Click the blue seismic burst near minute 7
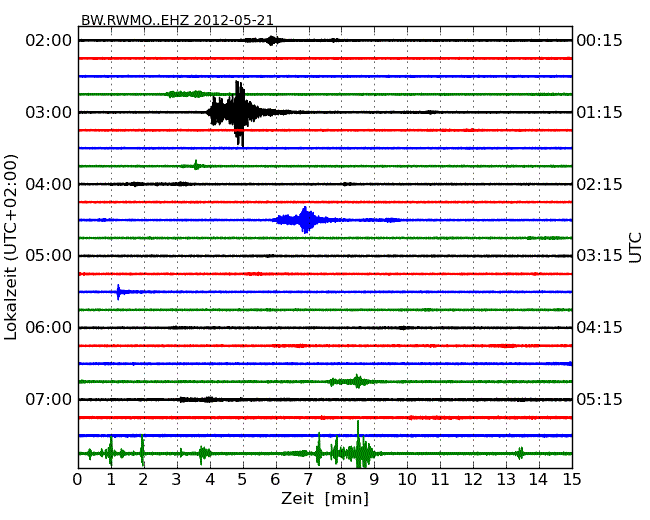This screenshot has width=650, height=520. click(x=305, y=220)
